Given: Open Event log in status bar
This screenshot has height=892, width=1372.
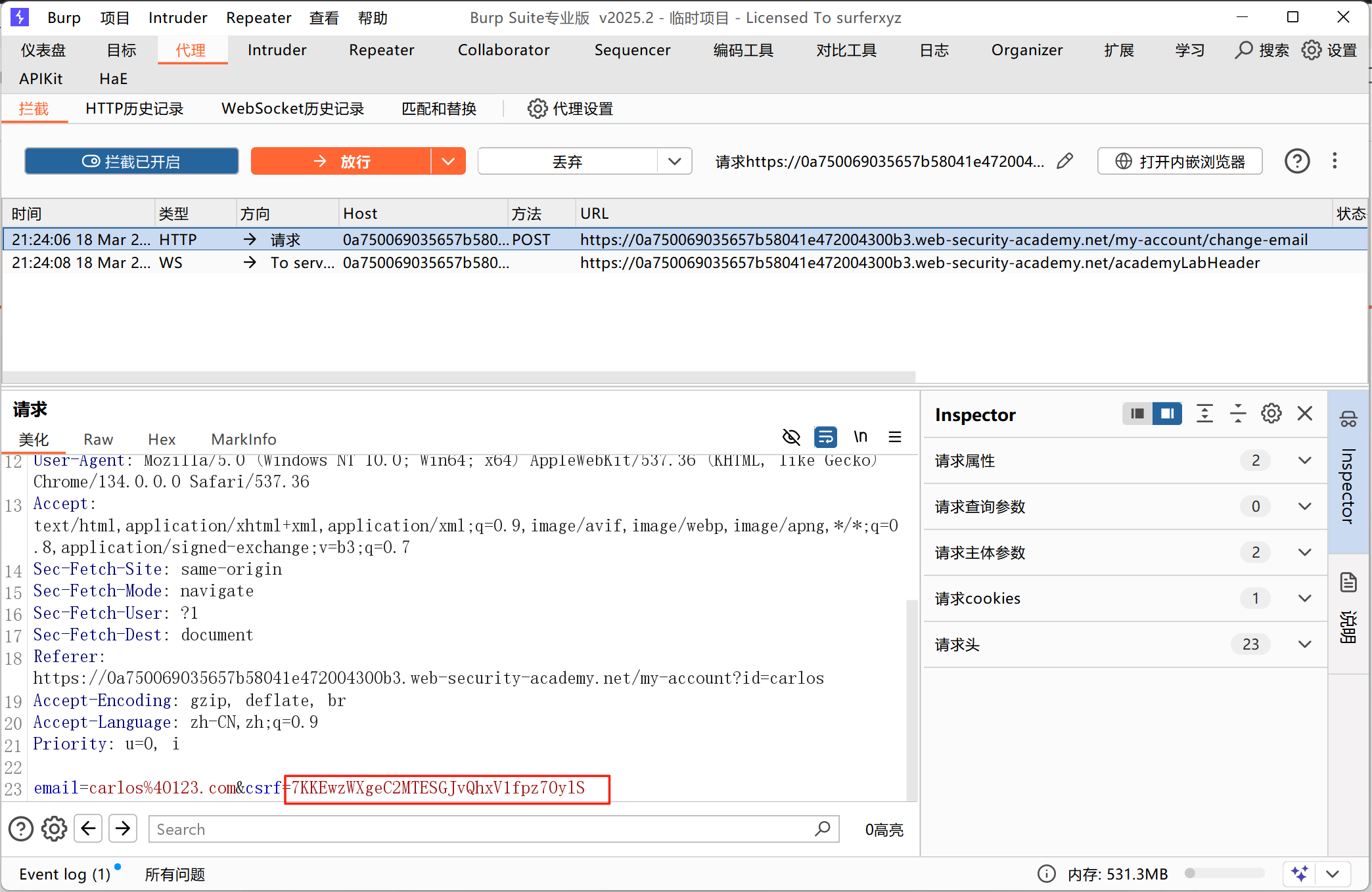Looking at the screenshot, I should [64, 874].
